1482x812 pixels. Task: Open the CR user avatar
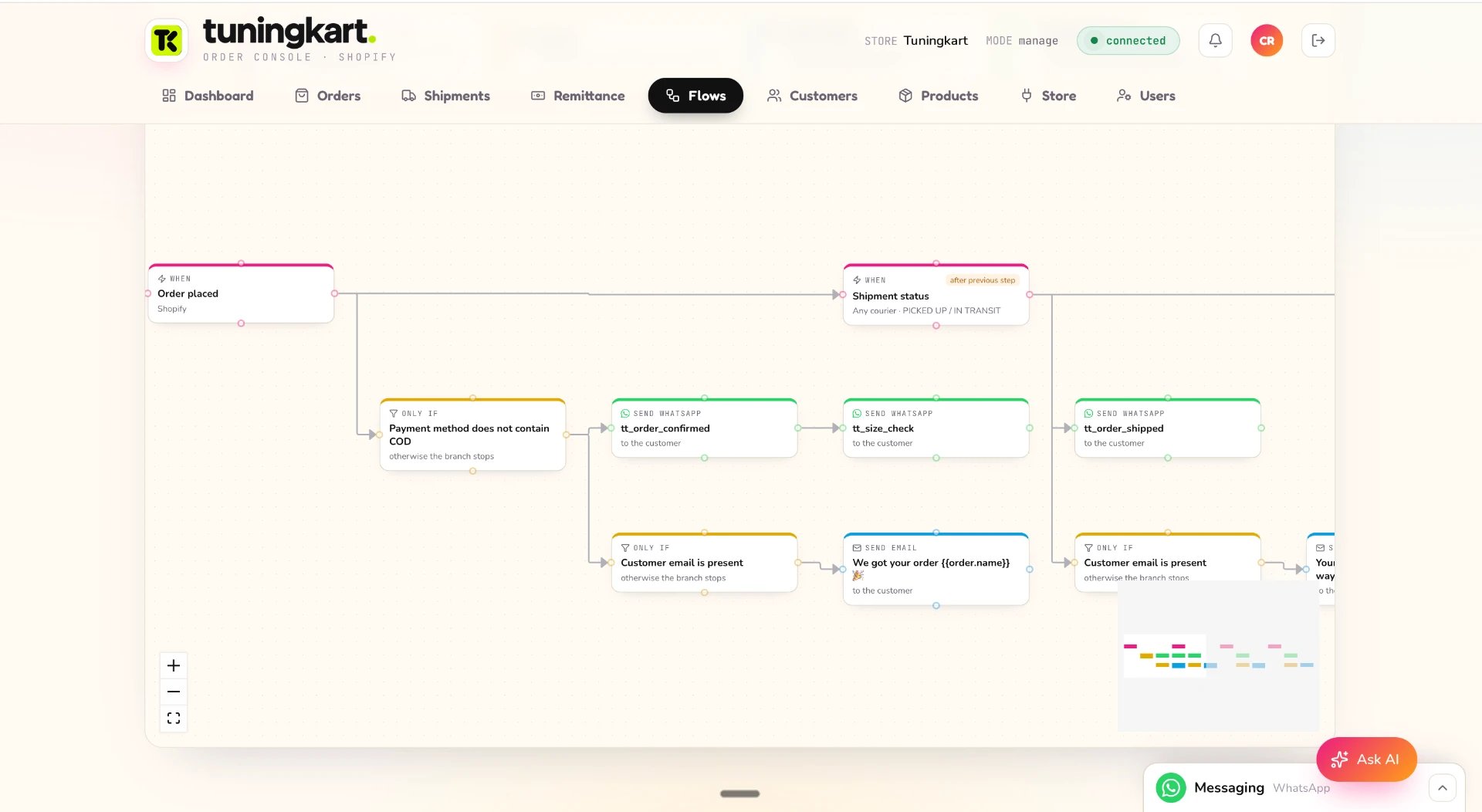click(1267, 40)
